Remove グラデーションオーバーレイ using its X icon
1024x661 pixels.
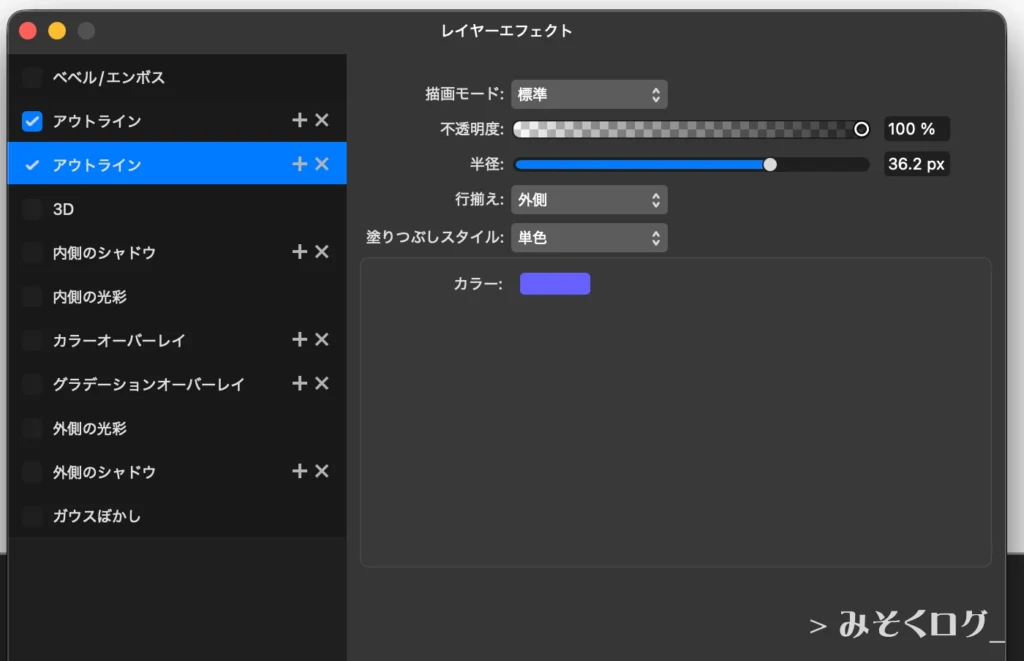(321, 384)
